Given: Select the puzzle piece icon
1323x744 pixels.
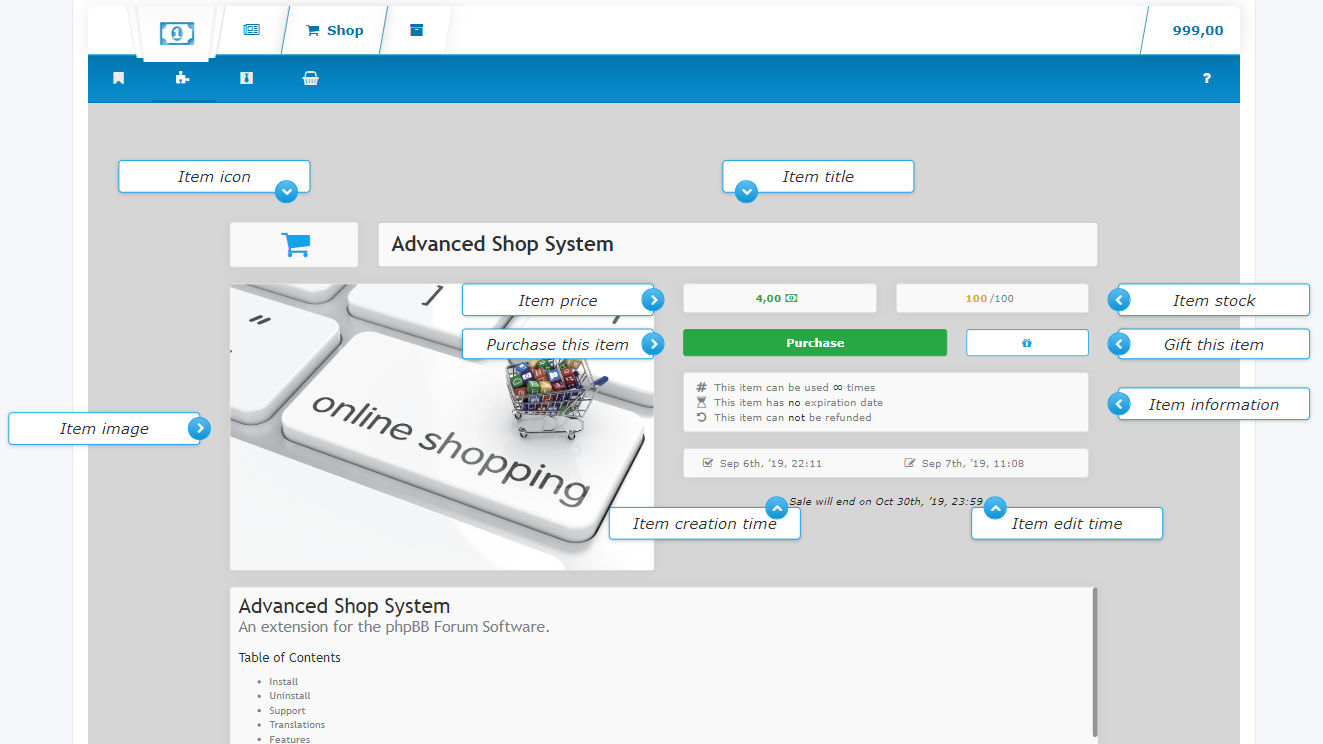Looking at the screenshot, I should coord(182,78).
